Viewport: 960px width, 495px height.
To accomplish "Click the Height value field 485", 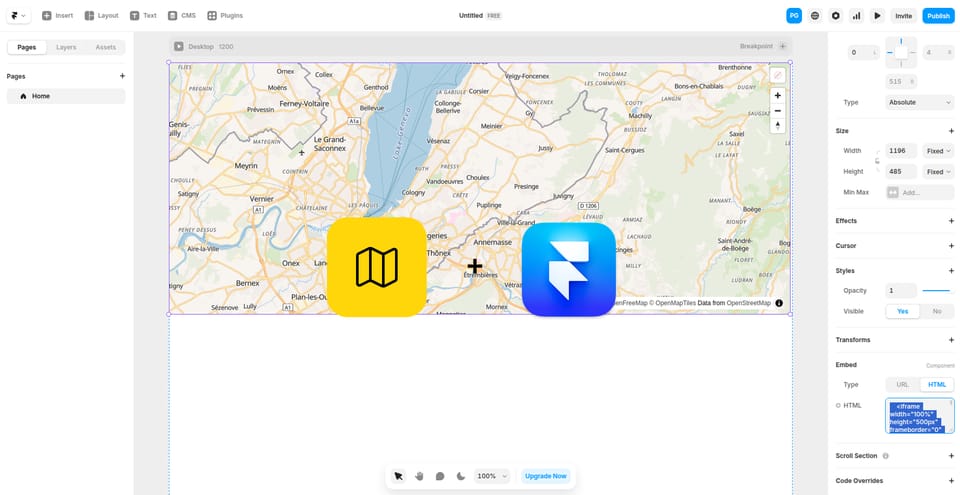I will [901, 172].
